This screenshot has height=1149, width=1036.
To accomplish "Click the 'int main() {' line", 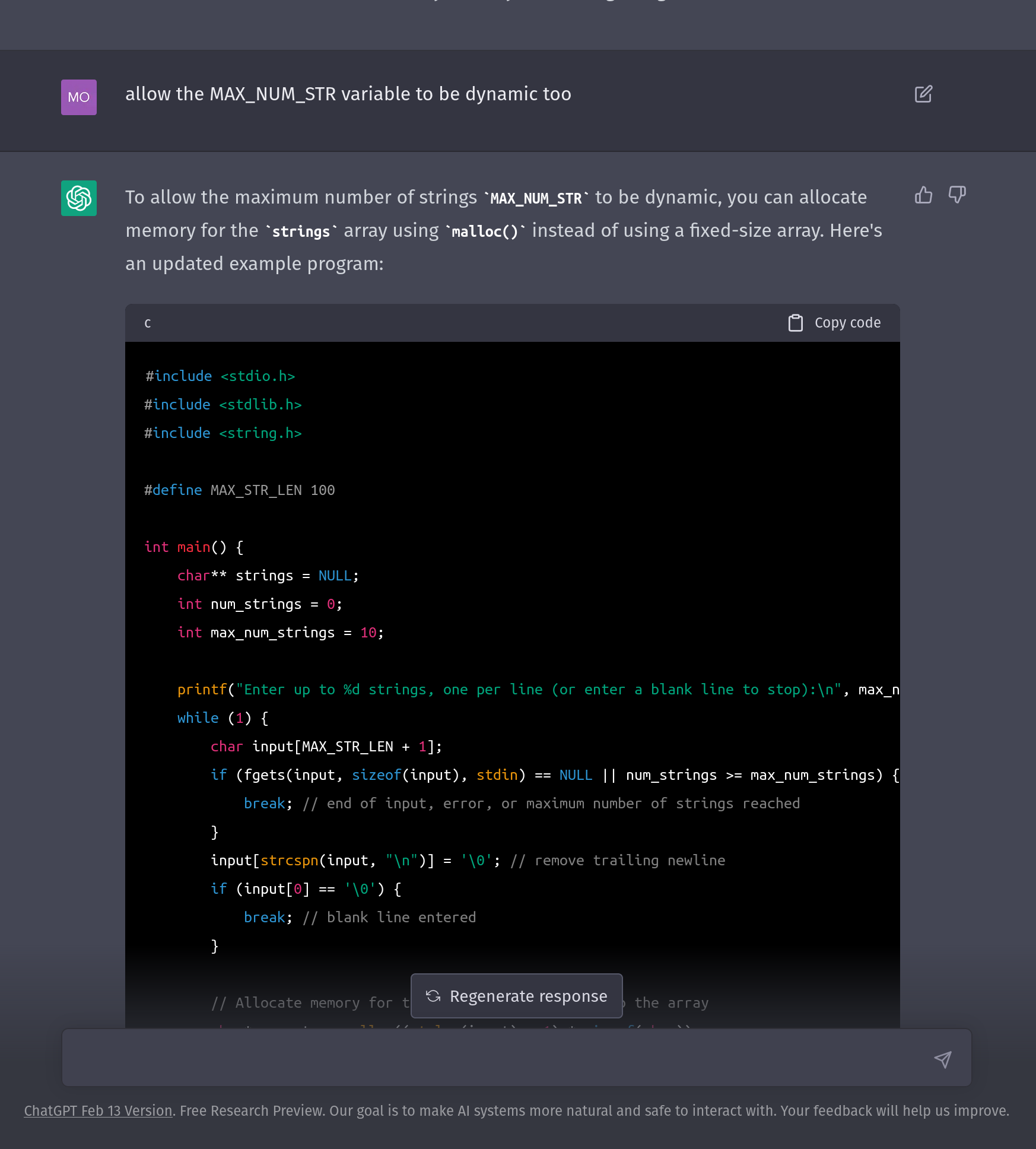I will 194,547.
